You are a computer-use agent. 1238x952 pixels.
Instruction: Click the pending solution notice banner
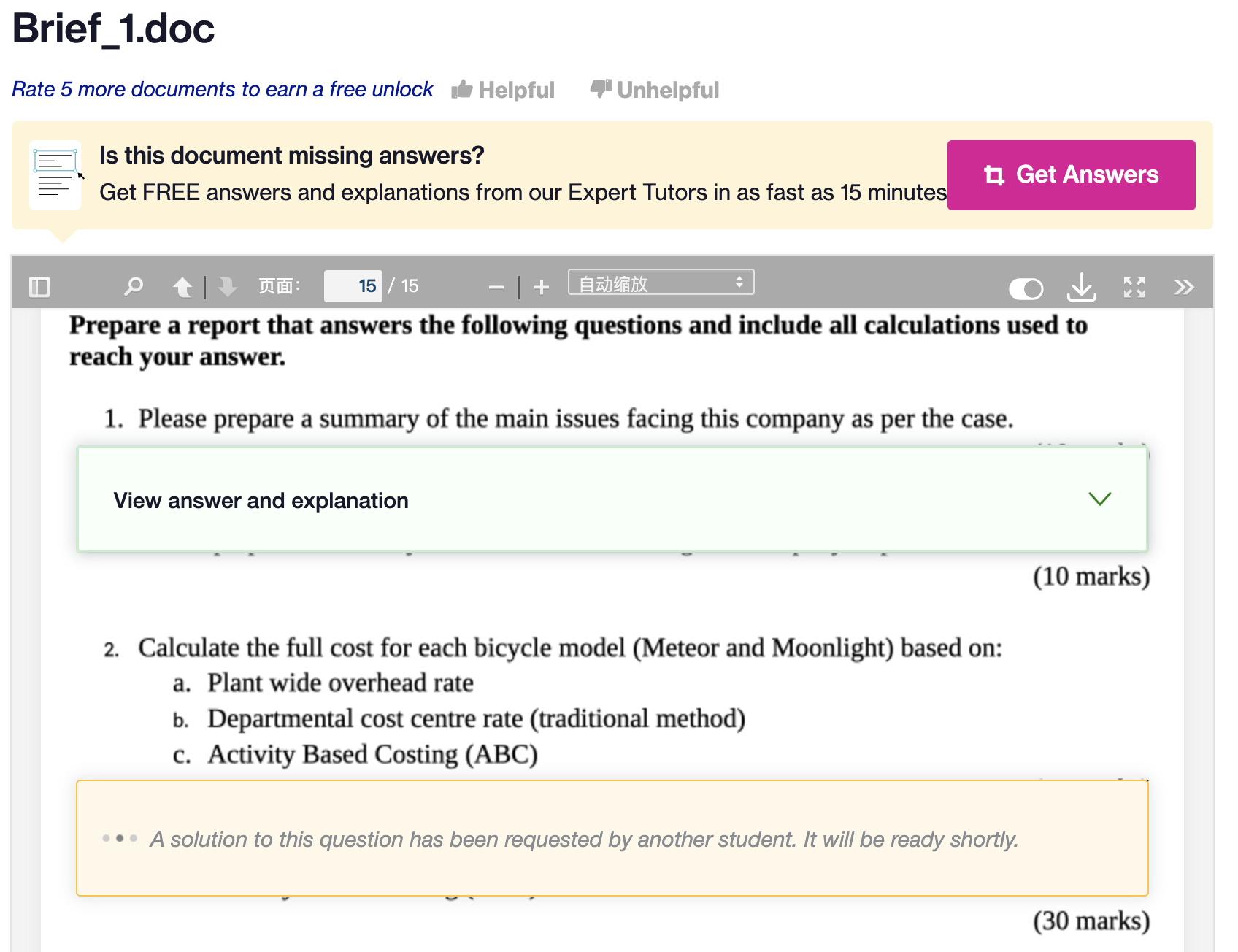[x=613, y=838]
